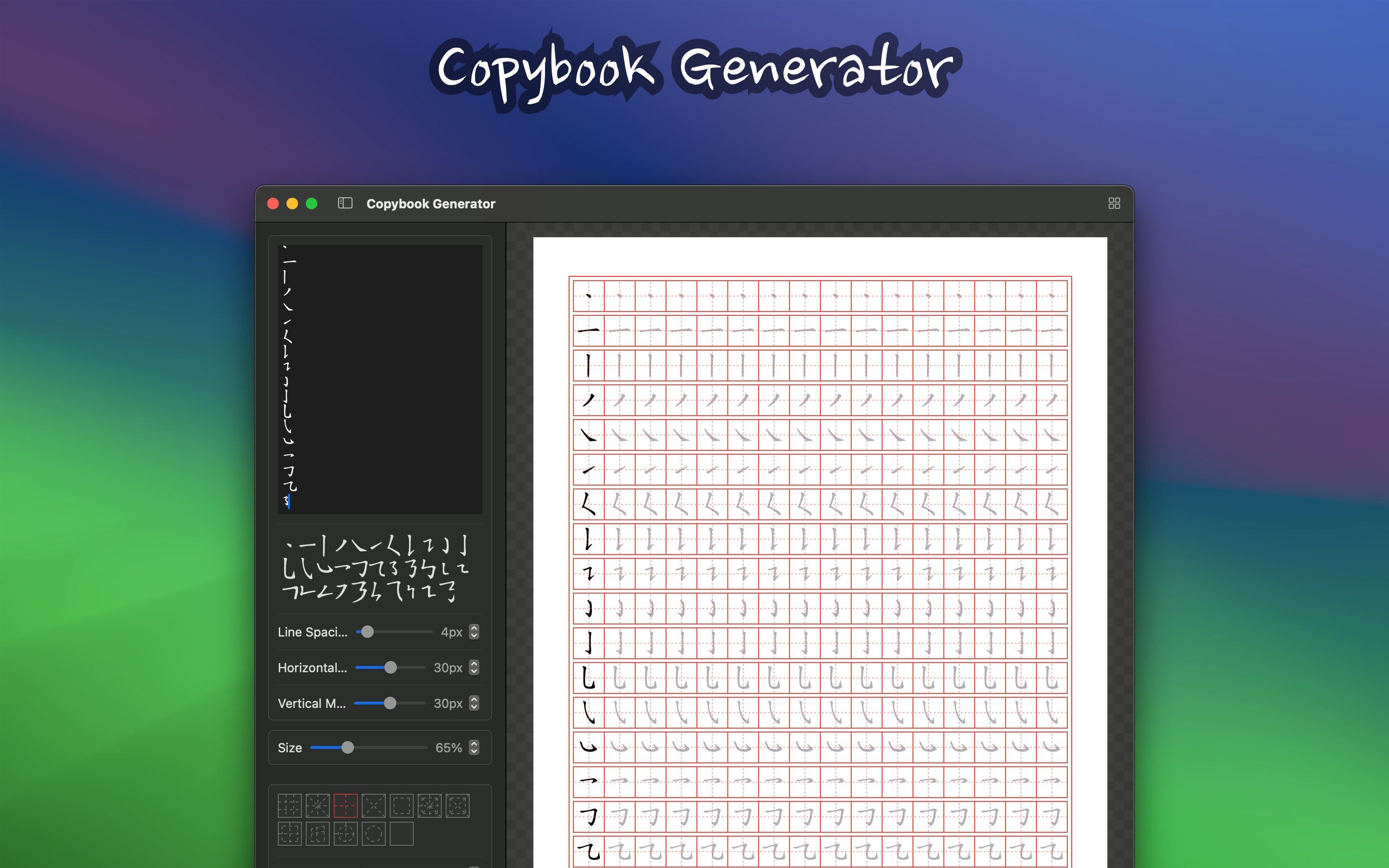Screen dimensions: 1389x868
Task: Select the diagonal grid with inner square style
Action: pyautogui.click(x=457, y=805)
